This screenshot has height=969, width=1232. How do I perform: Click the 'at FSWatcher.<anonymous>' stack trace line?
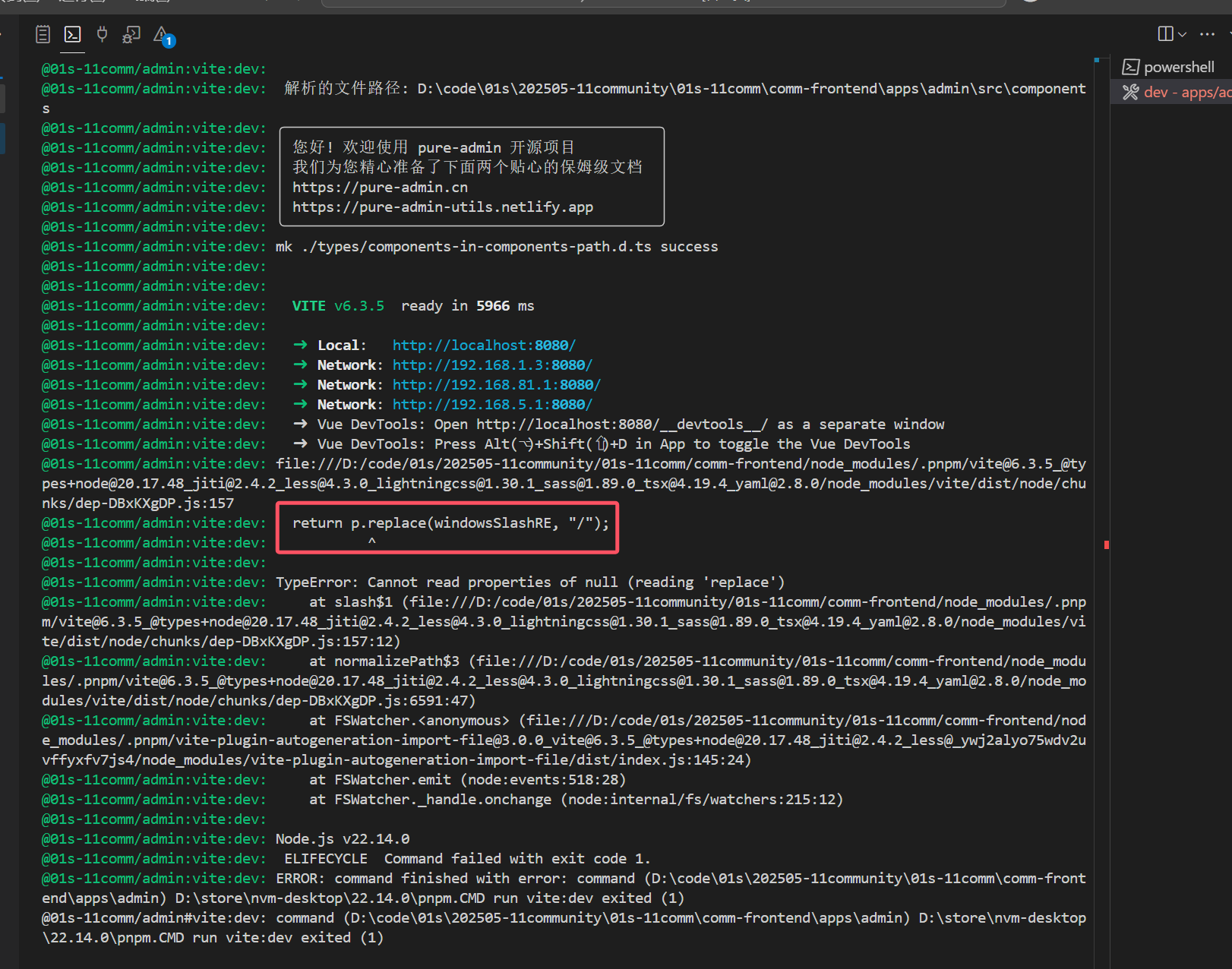[x=564, y=740]
